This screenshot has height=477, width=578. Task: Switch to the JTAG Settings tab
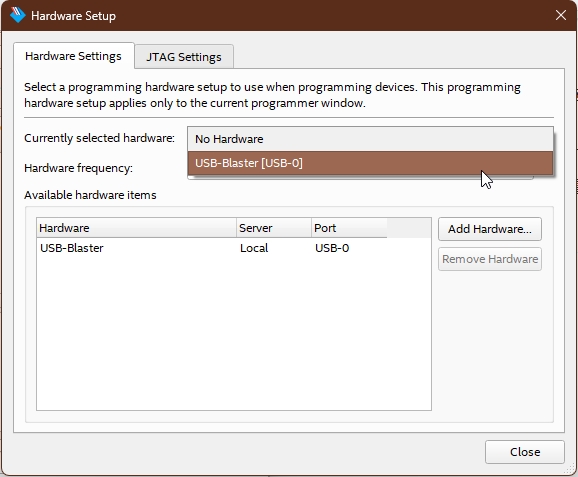point(184,57)
